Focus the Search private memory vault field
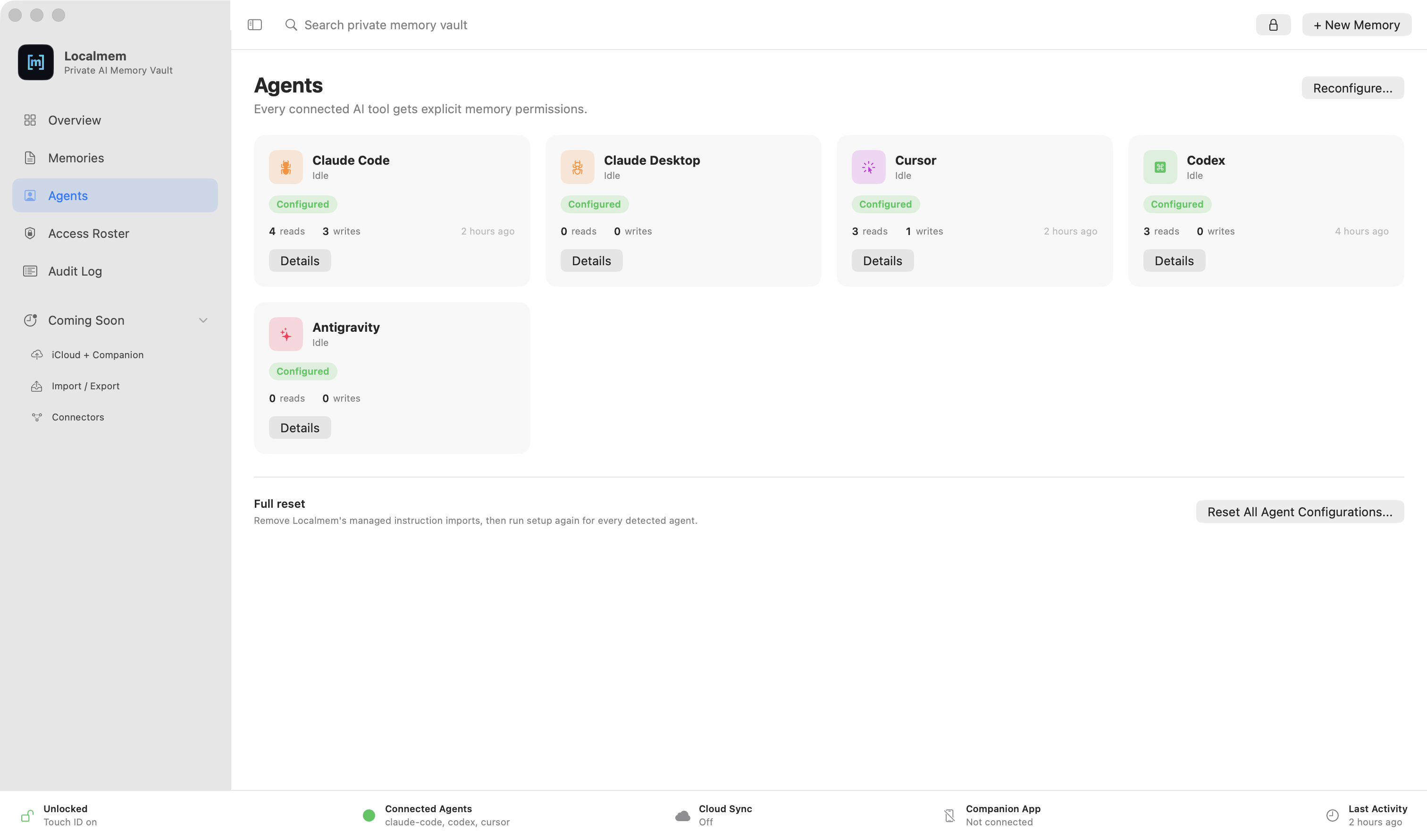1427x840 pixels. pyautogui.click(x=386, y=25)
